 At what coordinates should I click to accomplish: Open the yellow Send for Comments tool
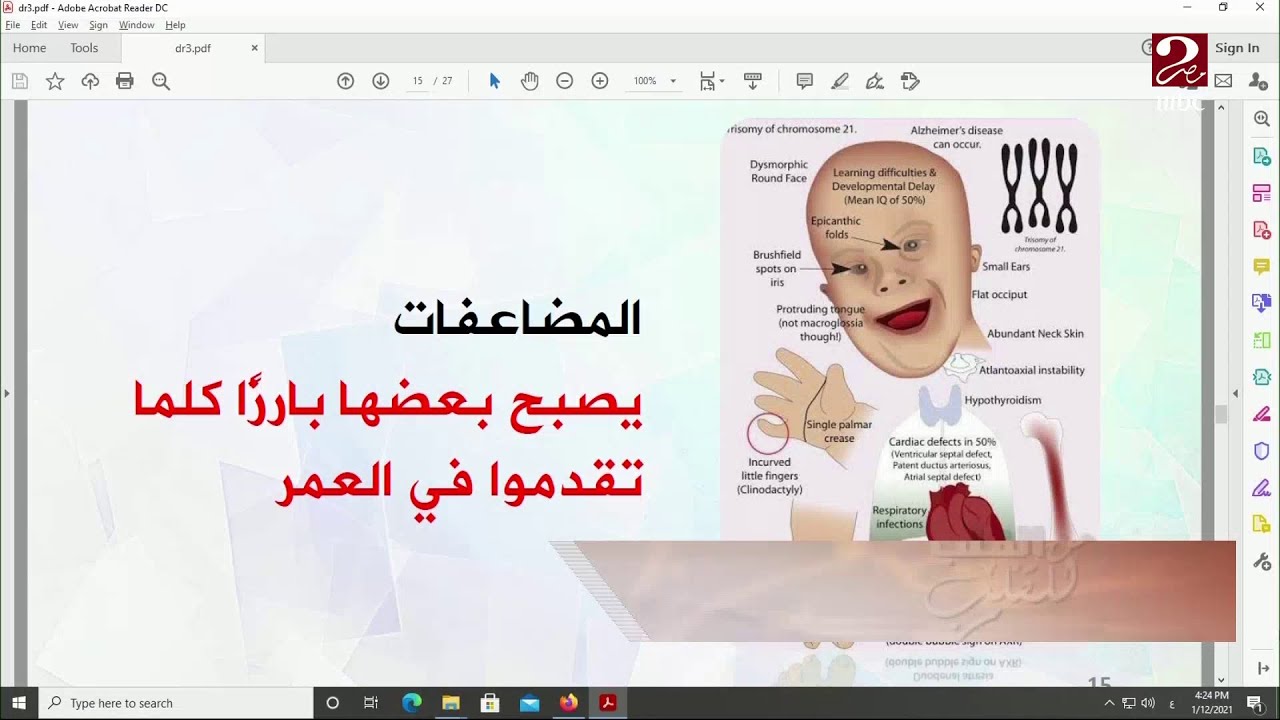pos(1261,525)
